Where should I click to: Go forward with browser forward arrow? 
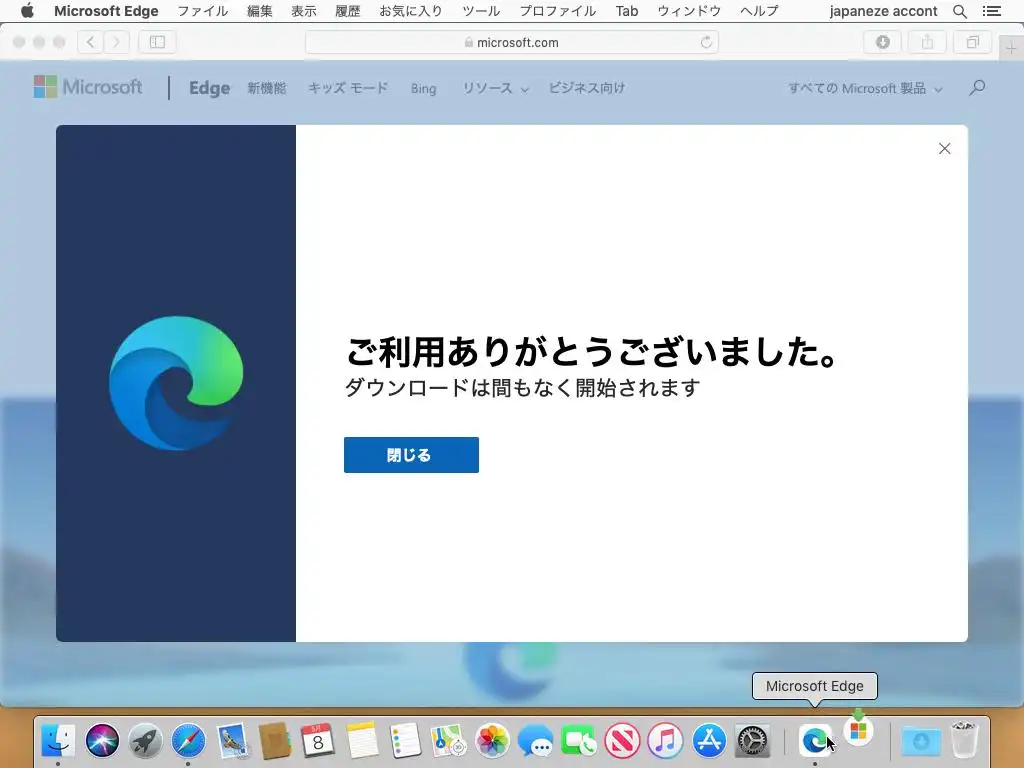(x=116, y=42)
